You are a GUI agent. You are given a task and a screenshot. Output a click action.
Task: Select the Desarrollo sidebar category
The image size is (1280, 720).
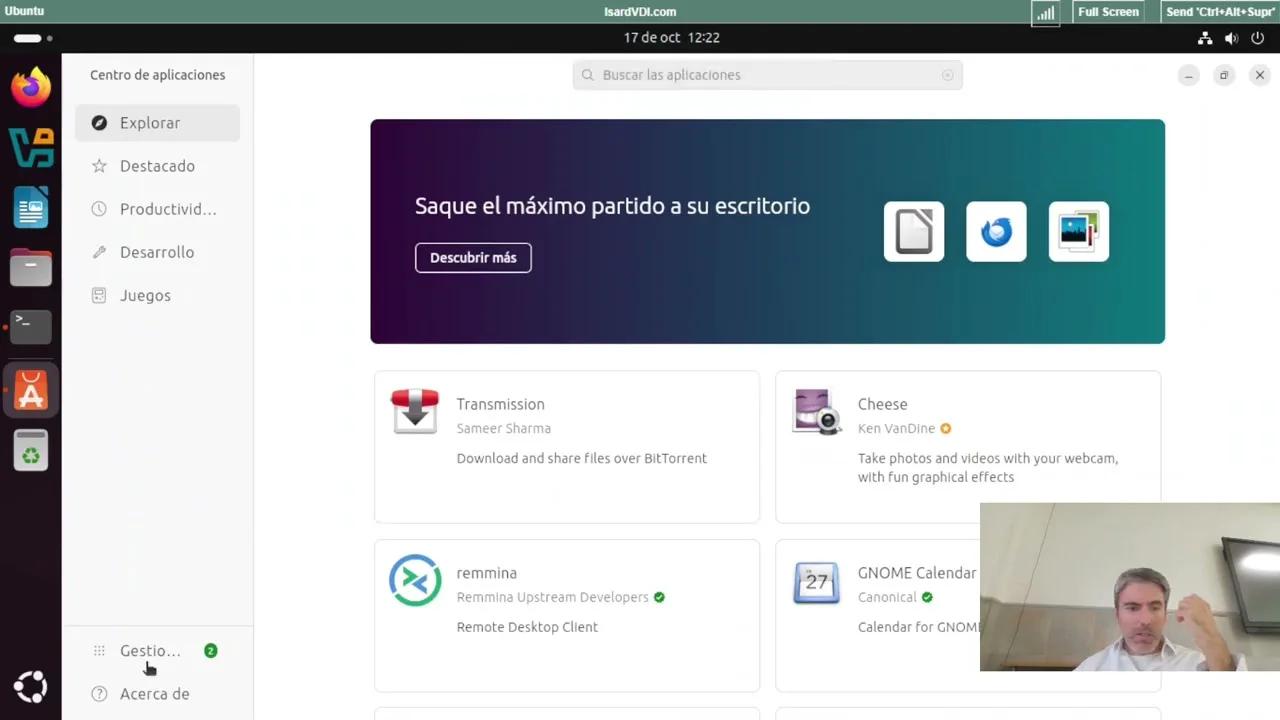pyautogui.click(x=157, y=252)
